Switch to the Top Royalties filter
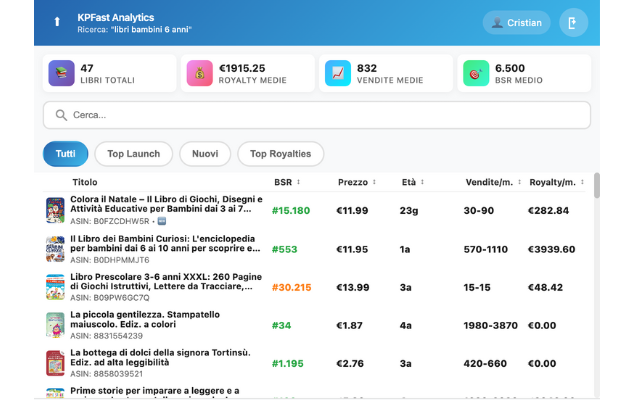 (280, 154)
